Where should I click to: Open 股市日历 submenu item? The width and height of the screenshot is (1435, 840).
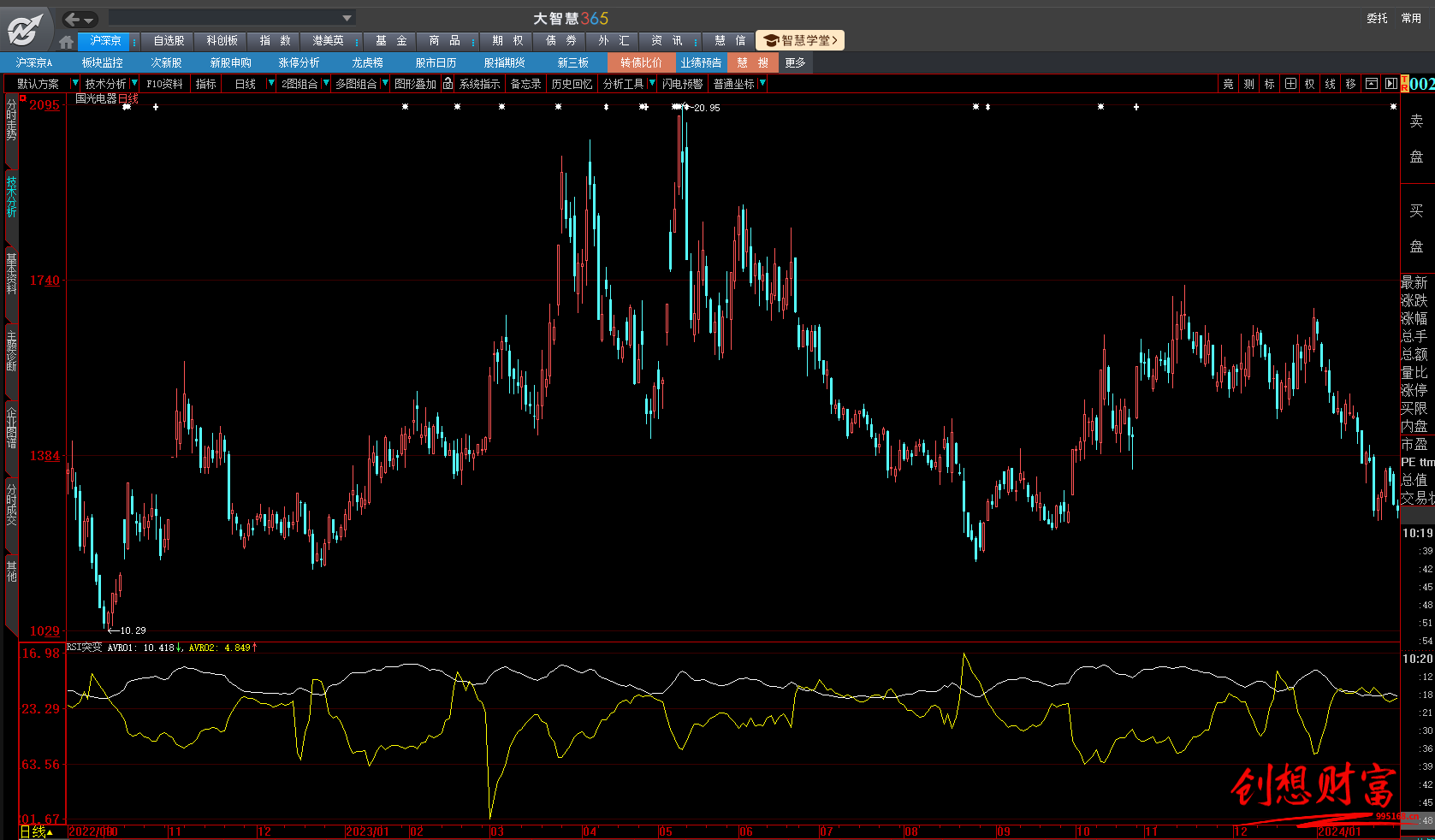[x=436, y=62]
